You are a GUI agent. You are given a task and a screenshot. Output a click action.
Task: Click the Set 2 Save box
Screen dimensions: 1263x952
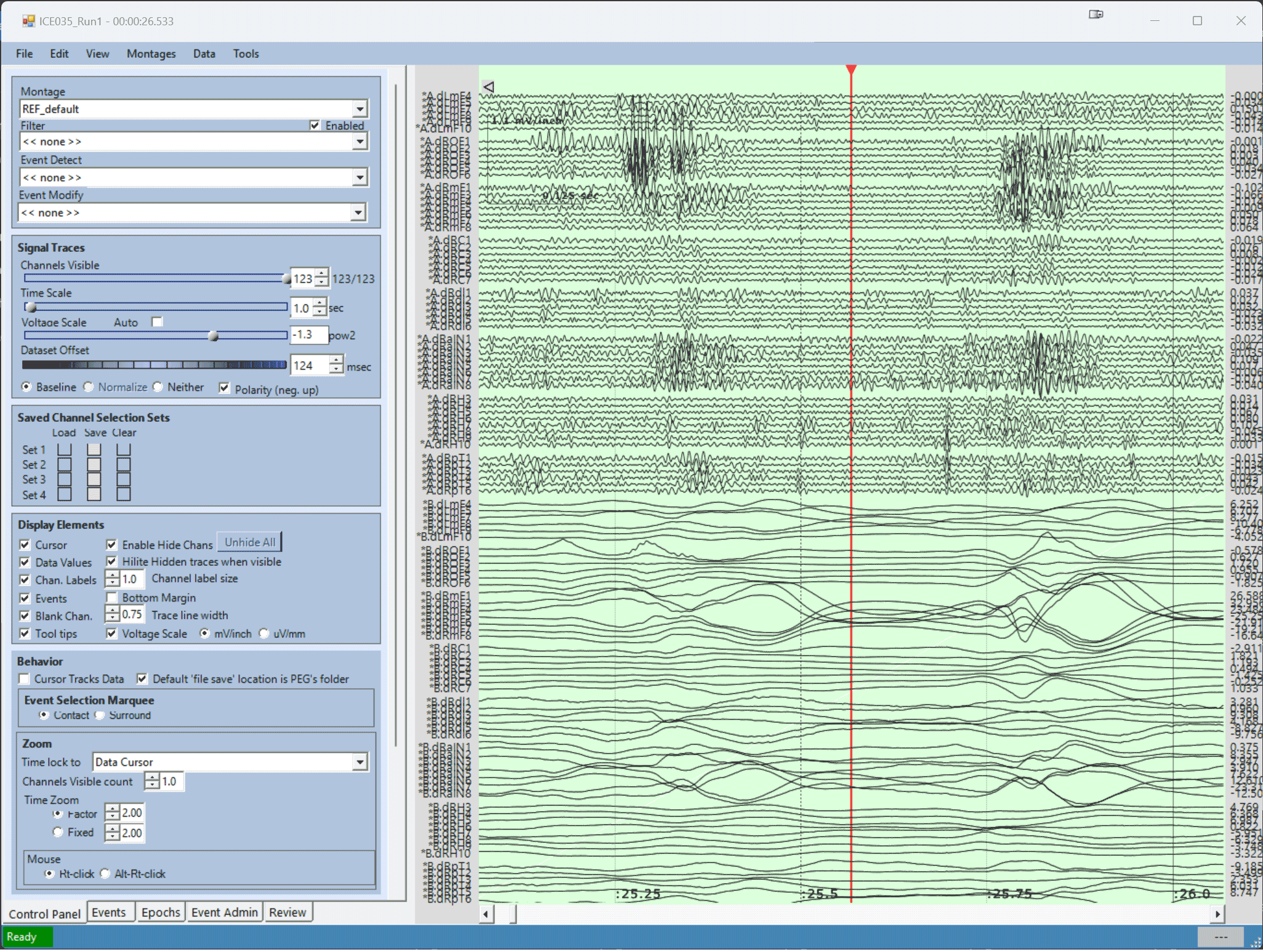[x=94, y=464]
